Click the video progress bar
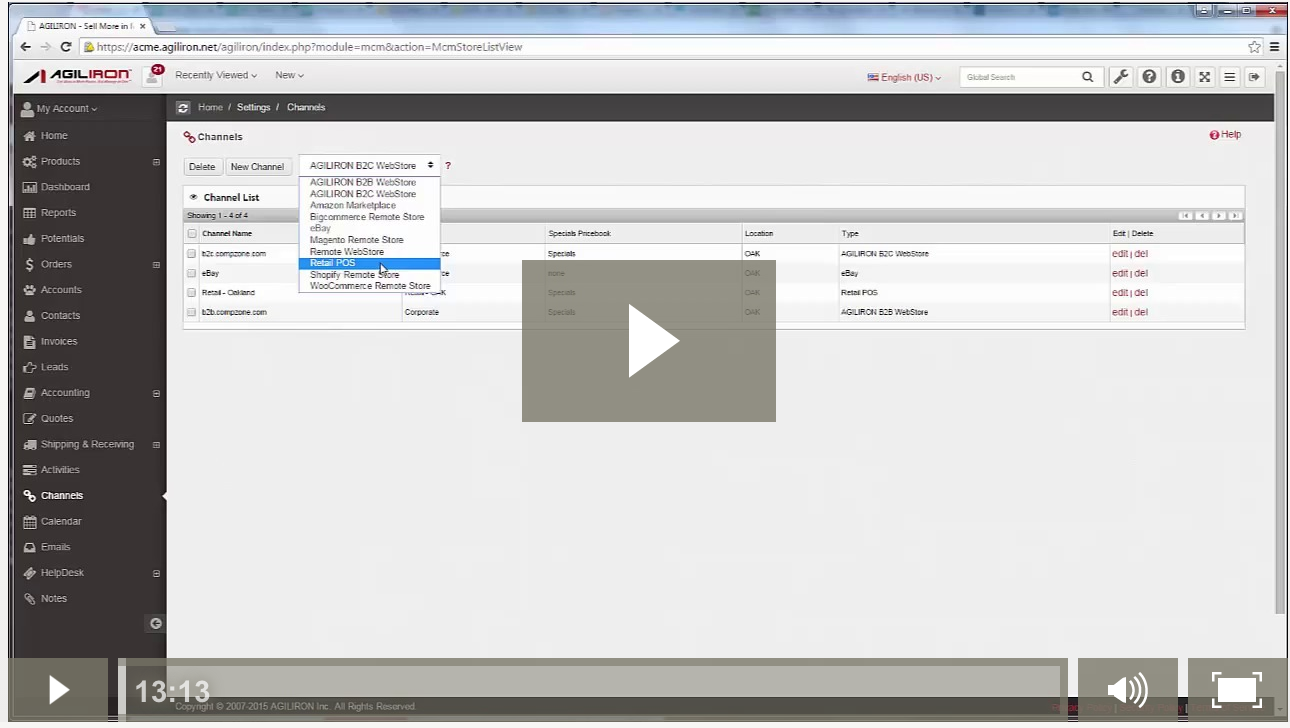Viewport: 1290px width, 728px height. [593, 691]
